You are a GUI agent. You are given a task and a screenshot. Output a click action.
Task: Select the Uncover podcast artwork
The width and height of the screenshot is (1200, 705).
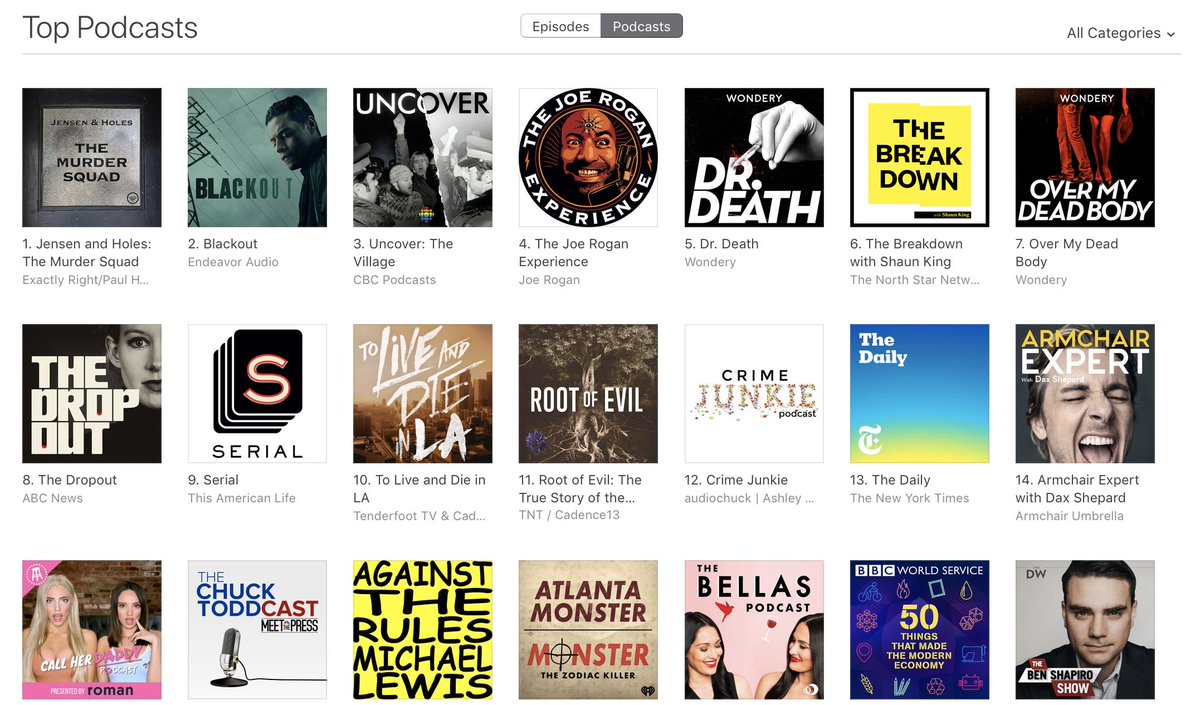pos(423,158)
